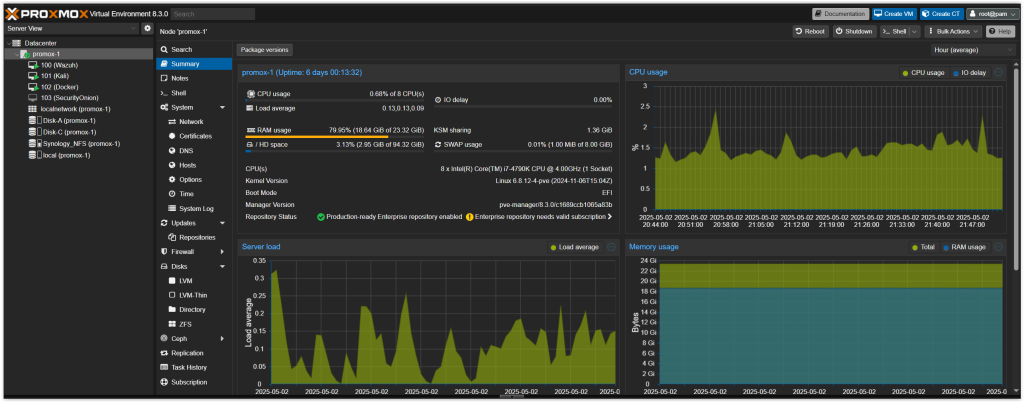Screen dimensions: 1024x402
Task: Open the LVM page
Action: point(194,281)
